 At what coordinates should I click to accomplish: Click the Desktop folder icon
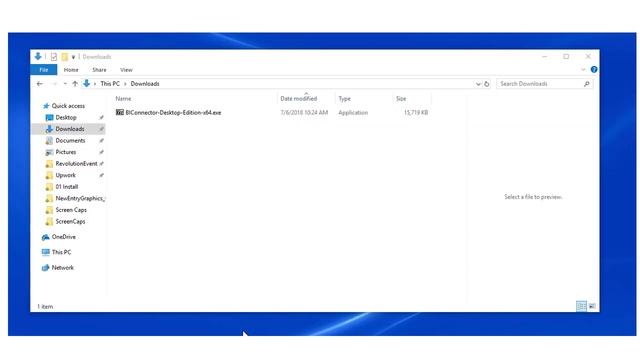(49, 118)
